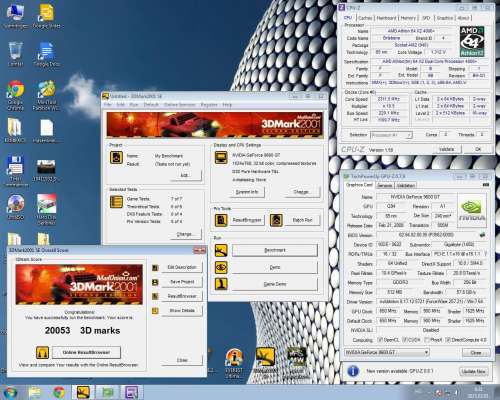This screenshot has height=400, width=500.
Task: Click the icon beside Show Details
Action: 155,311
